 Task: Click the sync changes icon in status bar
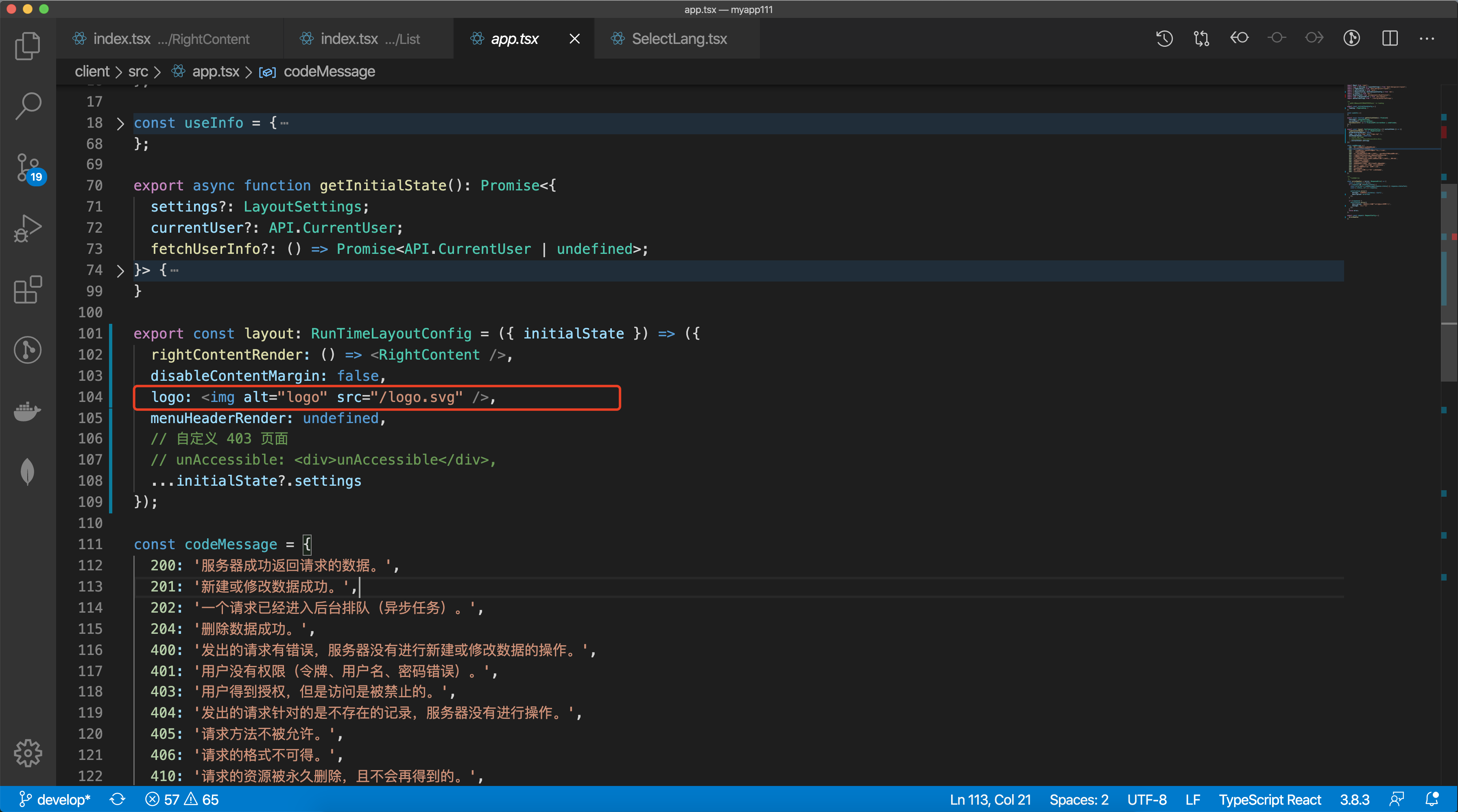point(117,799)
